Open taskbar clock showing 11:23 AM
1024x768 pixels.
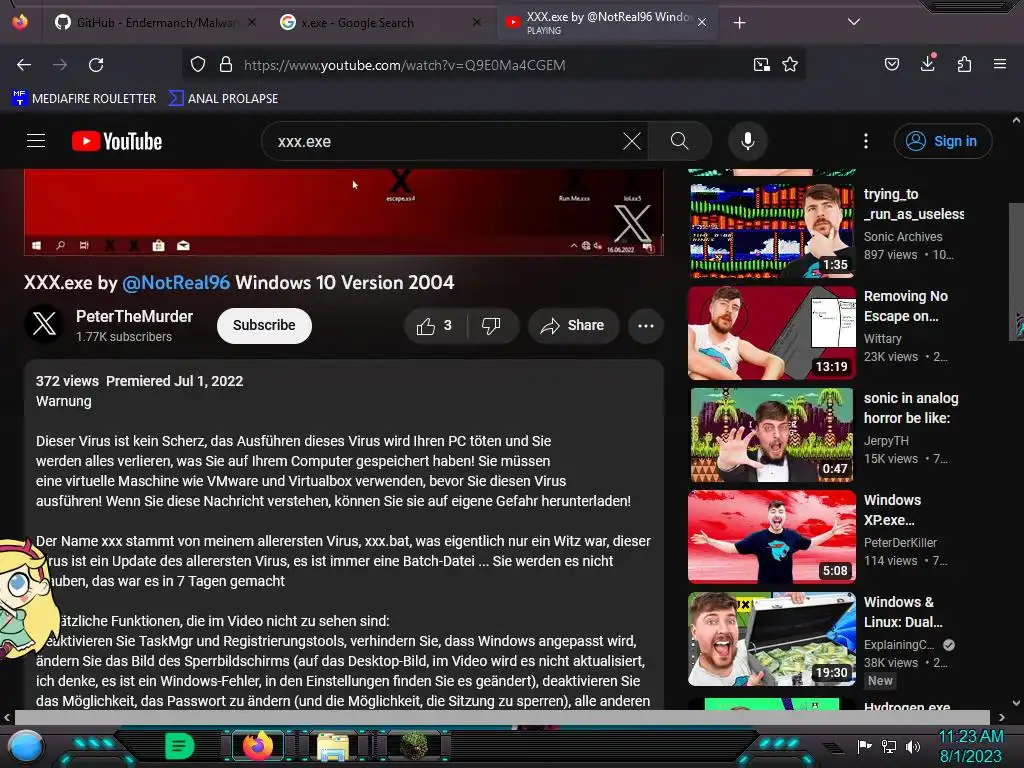tap(970, 746)
